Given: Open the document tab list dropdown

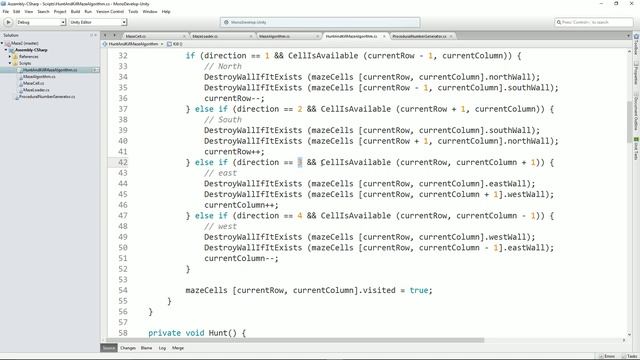Looking at the screenshot, I should coord(628,36).
